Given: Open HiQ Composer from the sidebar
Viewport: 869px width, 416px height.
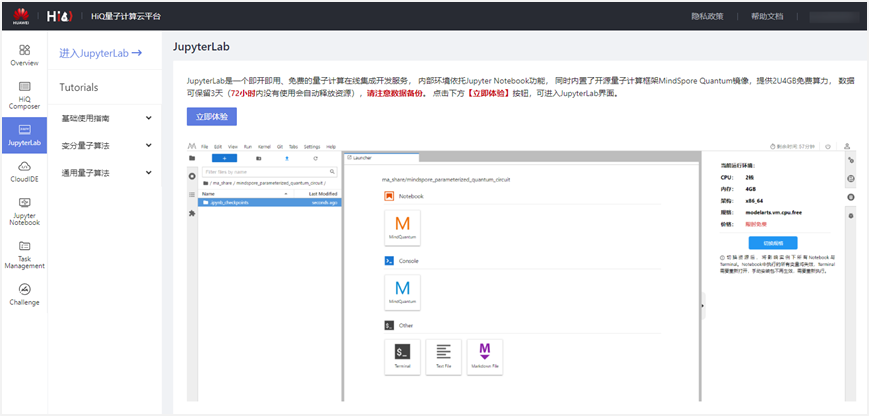Looking at the screenshot, I should click(x=24, y=95).
